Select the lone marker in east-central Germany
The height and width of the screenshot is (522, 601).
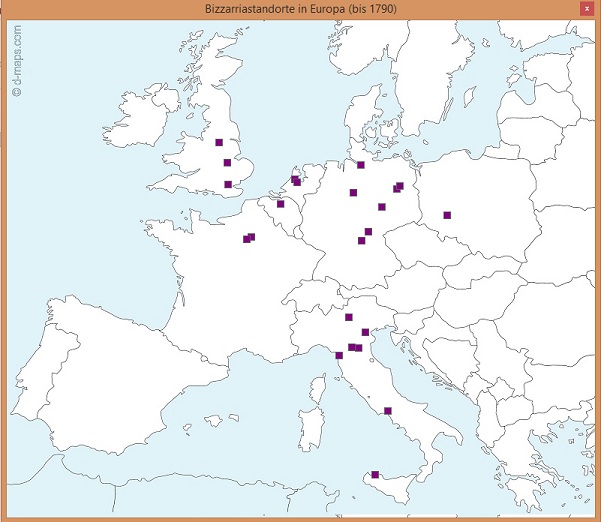click(x=382, y=207)
